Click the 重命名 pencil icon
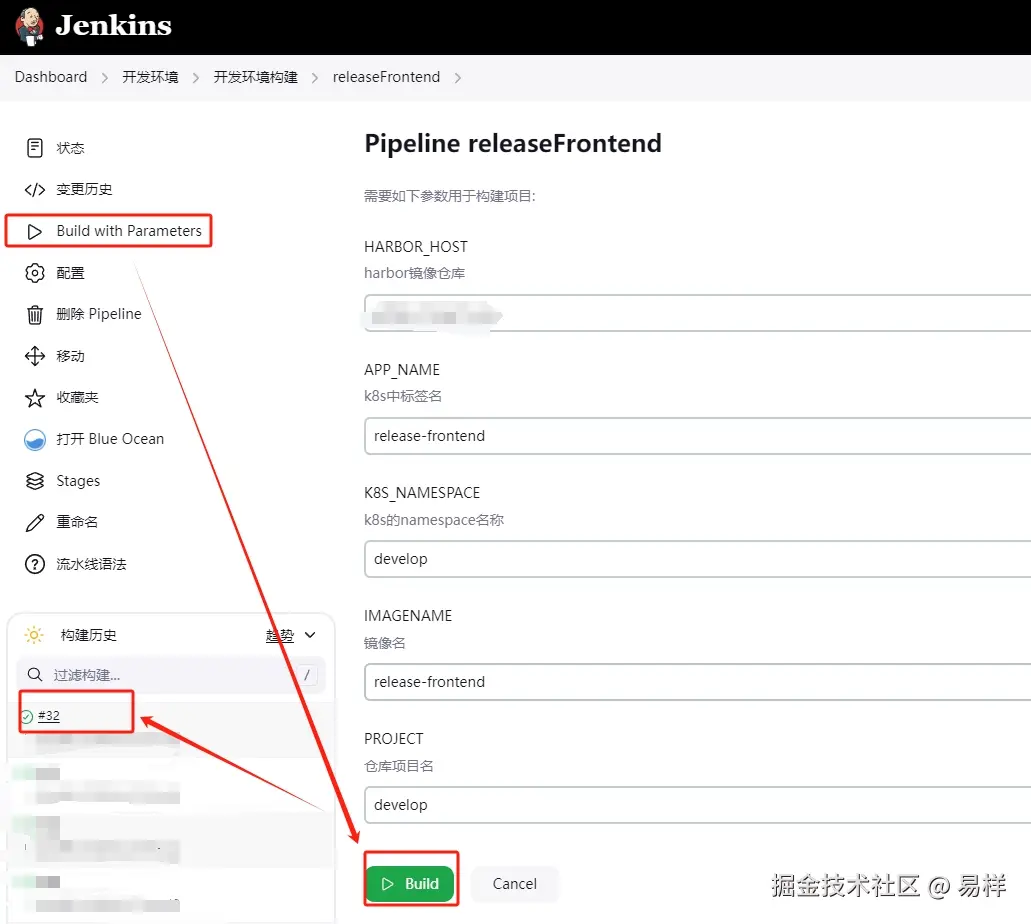1031x924 pixels. [x=35, y=523]
